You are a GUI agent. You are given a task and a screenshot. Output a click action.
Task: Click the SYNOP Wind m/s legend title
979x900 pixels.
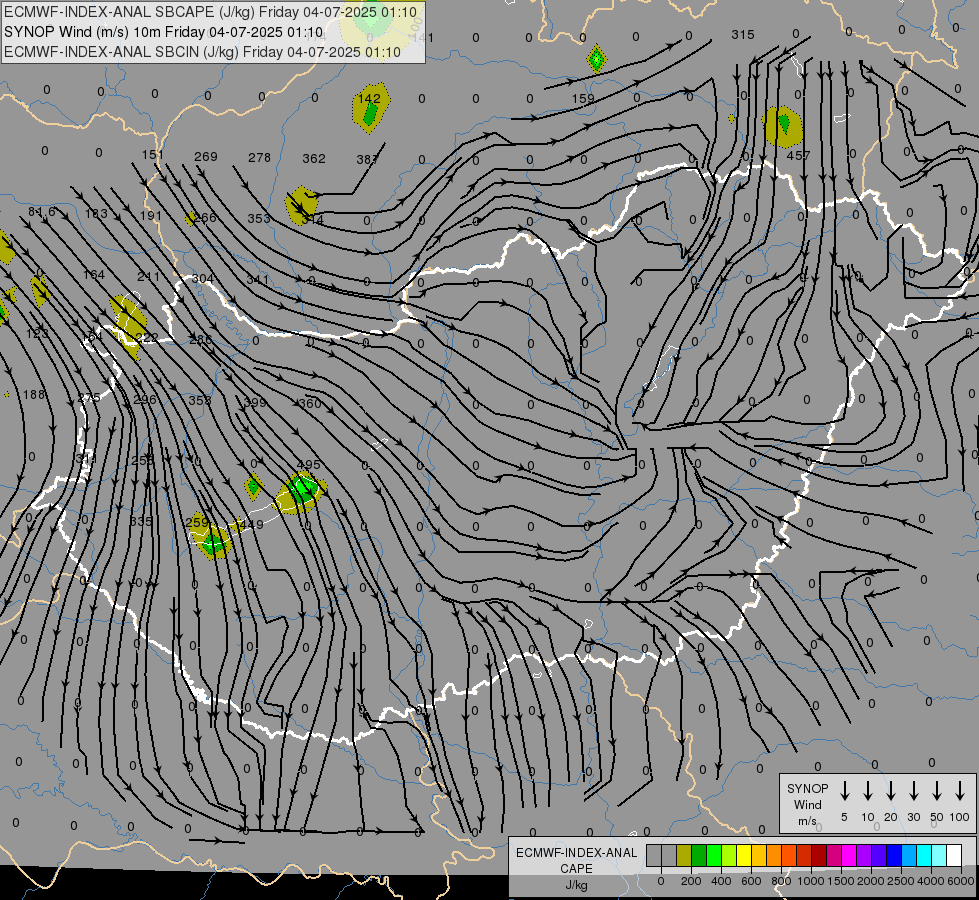pyautogui.click(x=807, y=804)
